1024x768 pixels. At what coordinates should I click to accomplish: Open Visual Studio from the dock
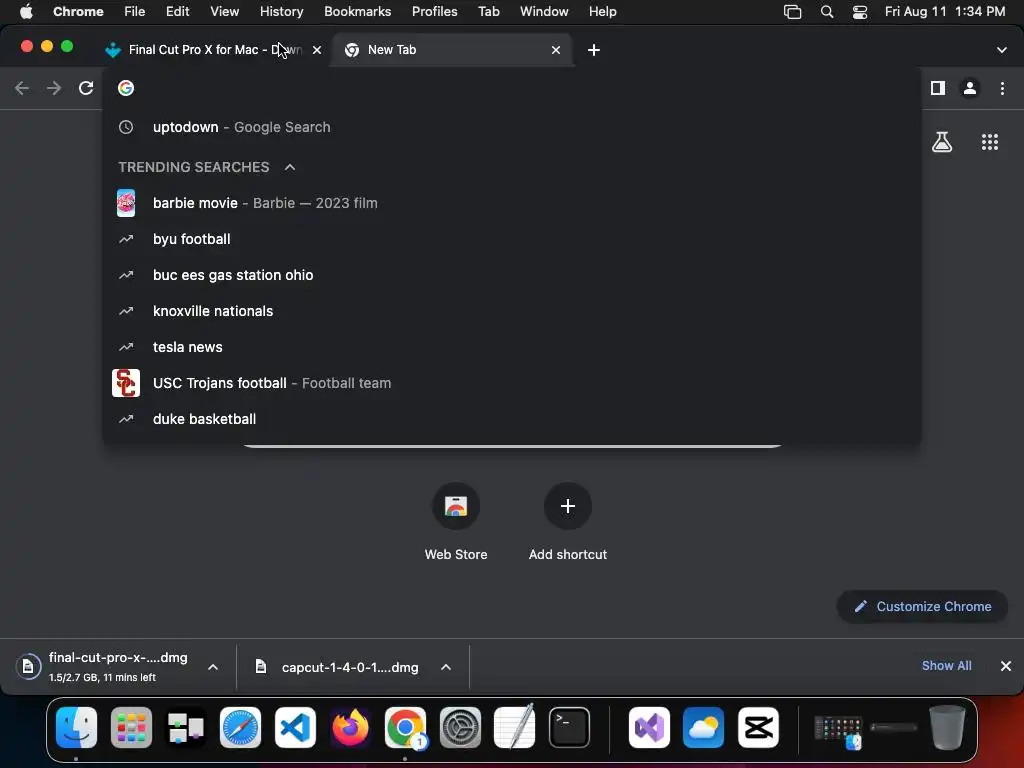pyautogui.click(x=649, y=728)
